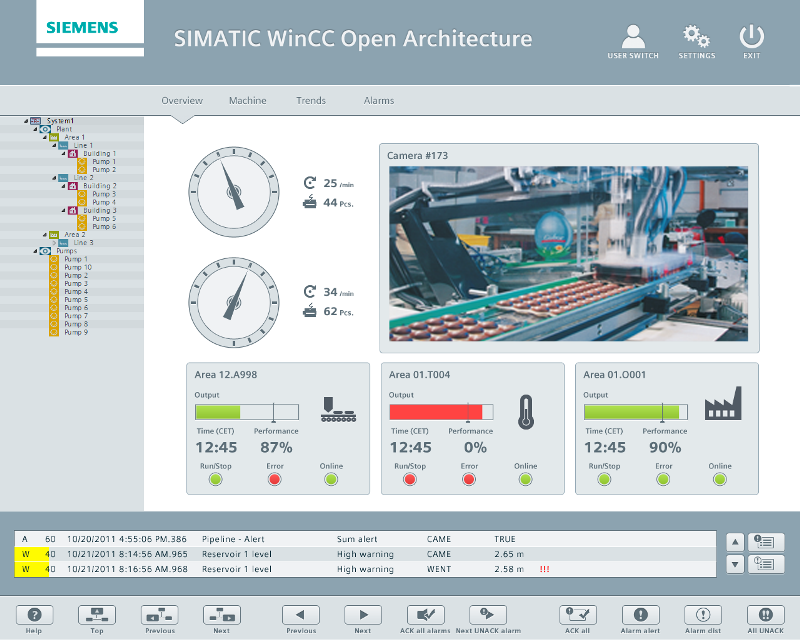Click the factory icon in Area 01.O001
This screenshot has width=800, height=640.
click(723, 403)
